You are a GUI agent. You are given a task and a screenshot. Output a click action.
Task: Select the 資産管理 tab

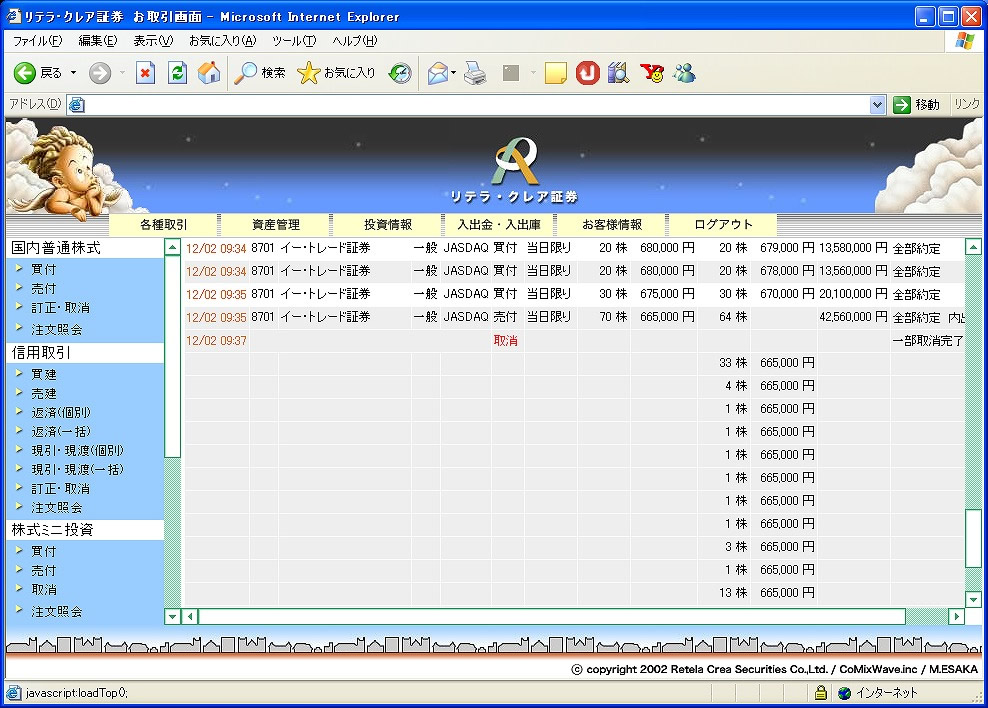click(276, 225)
